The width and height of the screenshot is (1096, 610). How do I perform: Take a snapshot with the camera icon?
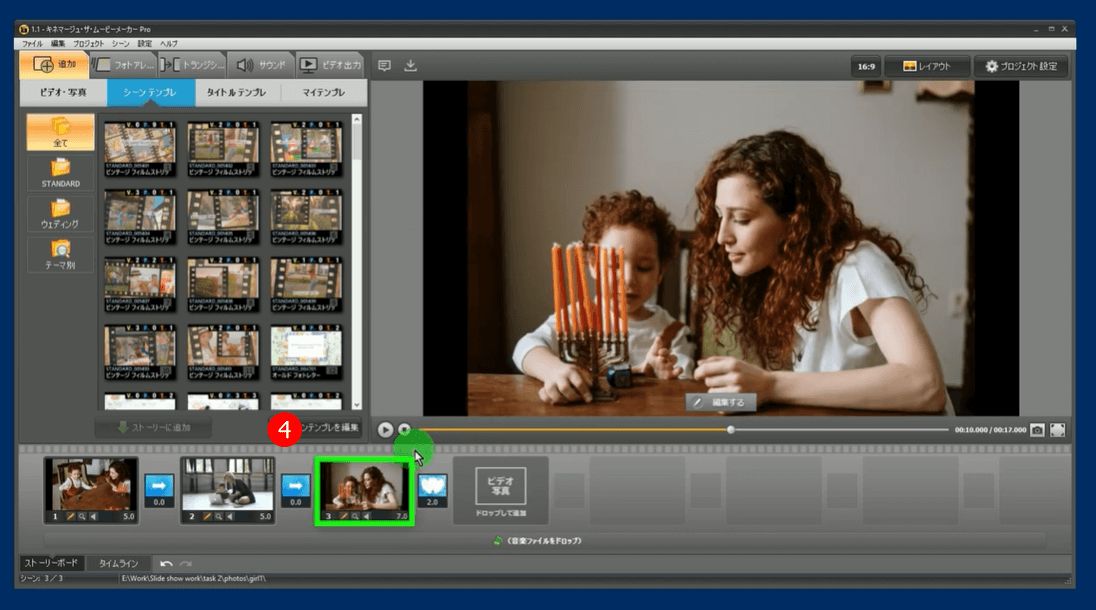(x=1037, y=429)
